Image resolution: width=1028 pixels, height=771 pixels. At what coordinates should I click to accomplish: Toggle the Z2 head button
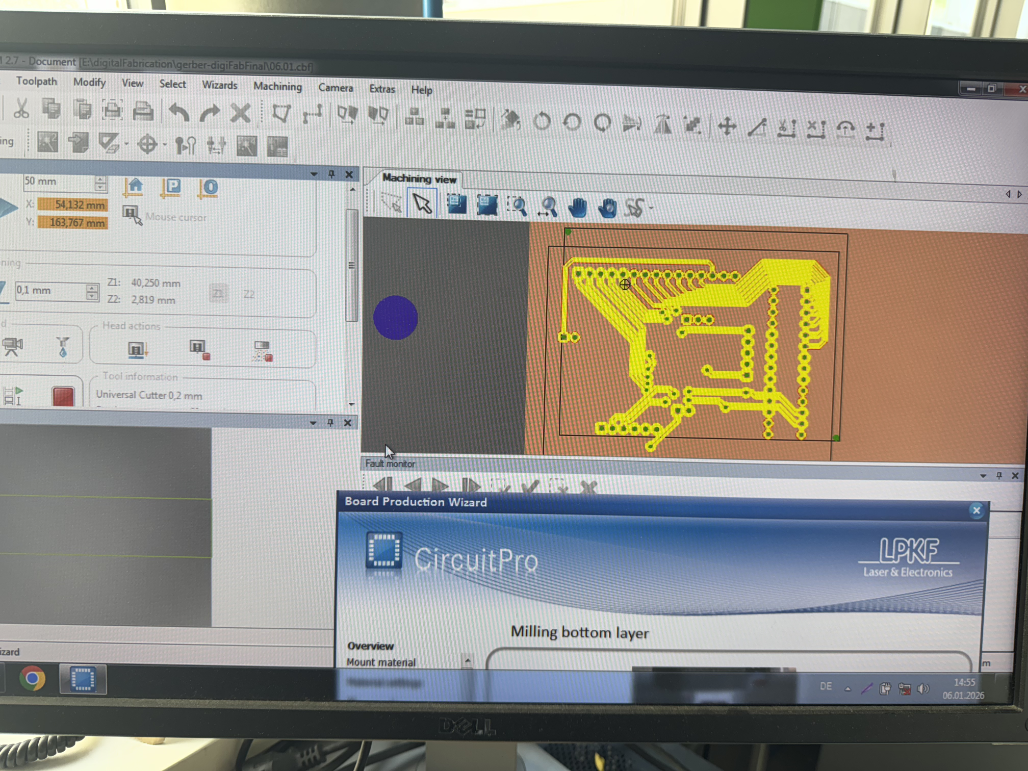click(x=248, y=294)
